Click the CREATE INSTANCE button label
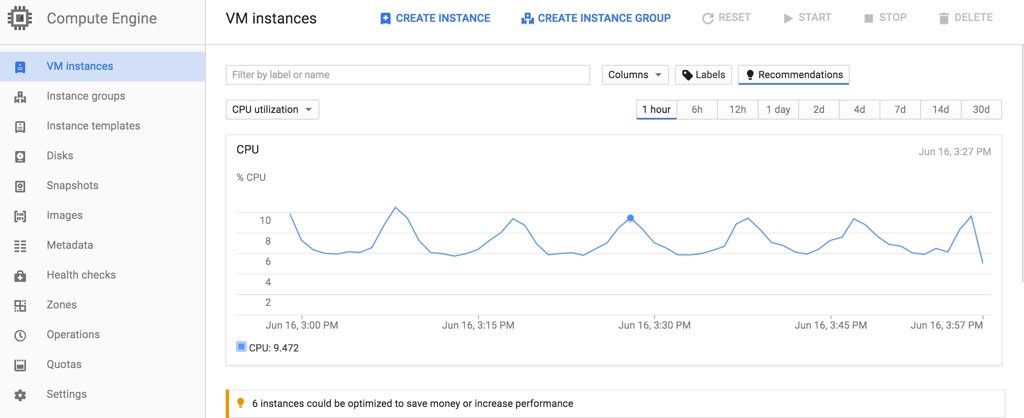1024x418 pixels. [443, 18]
